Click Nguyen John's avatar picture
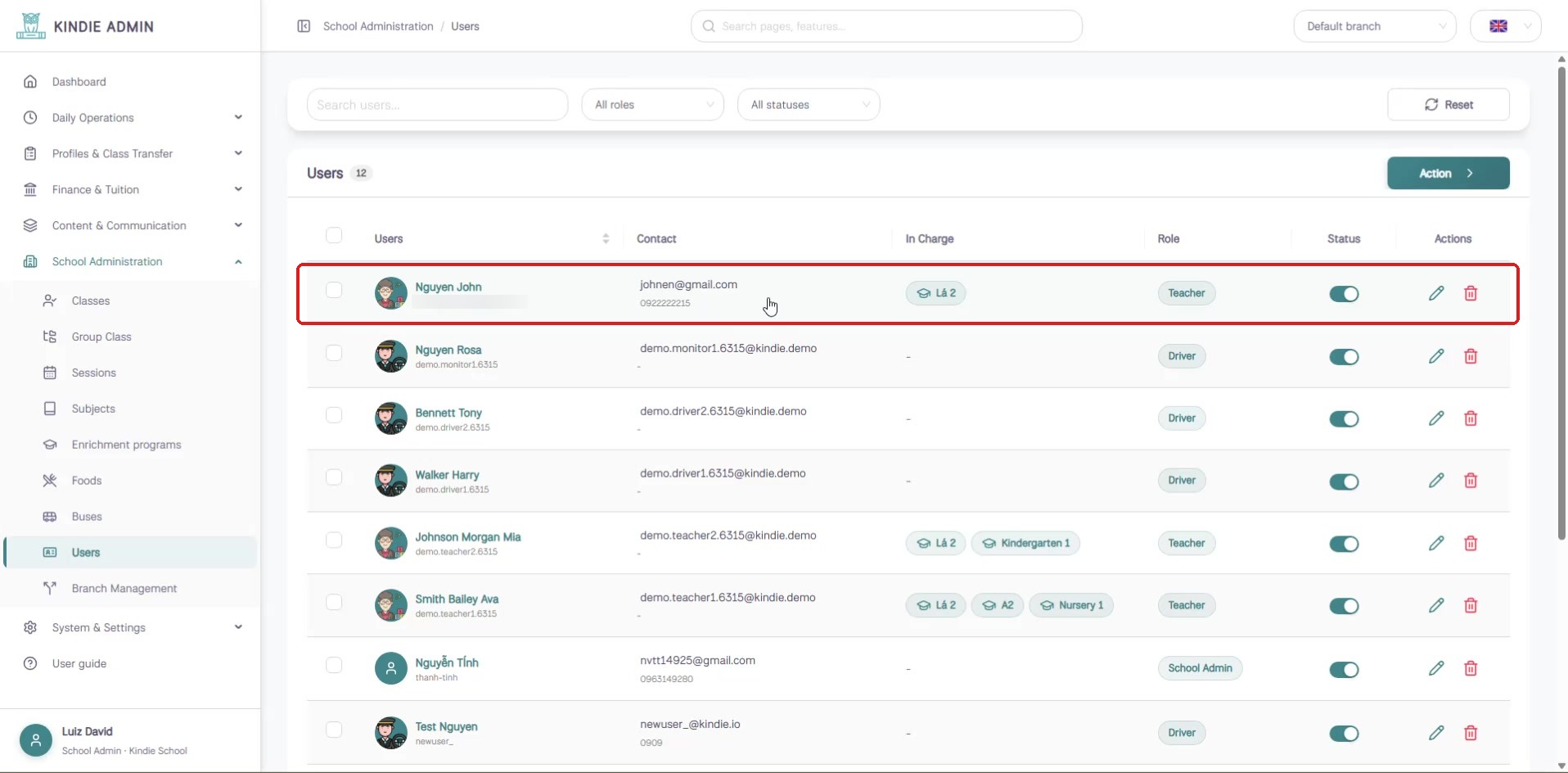Viewport: 1568px width, 773px height. pos(390,293)
